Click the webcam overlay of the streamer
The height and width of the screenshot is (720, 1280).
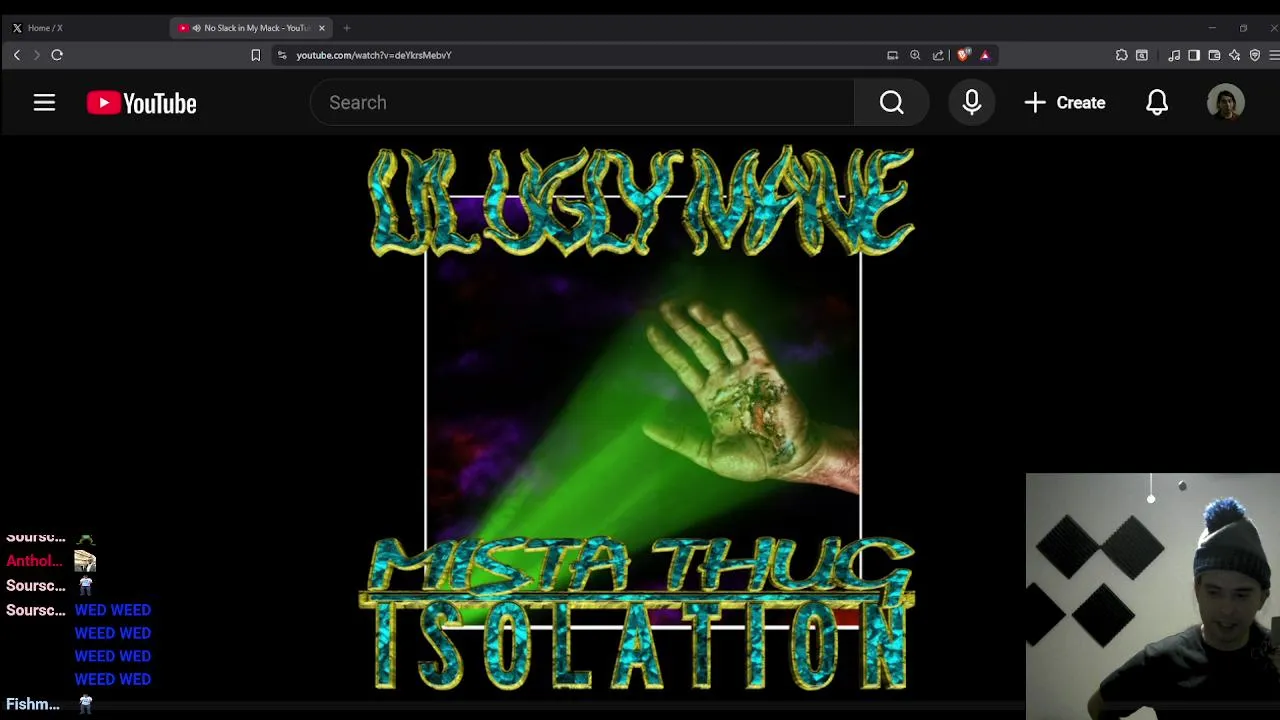1153,596
